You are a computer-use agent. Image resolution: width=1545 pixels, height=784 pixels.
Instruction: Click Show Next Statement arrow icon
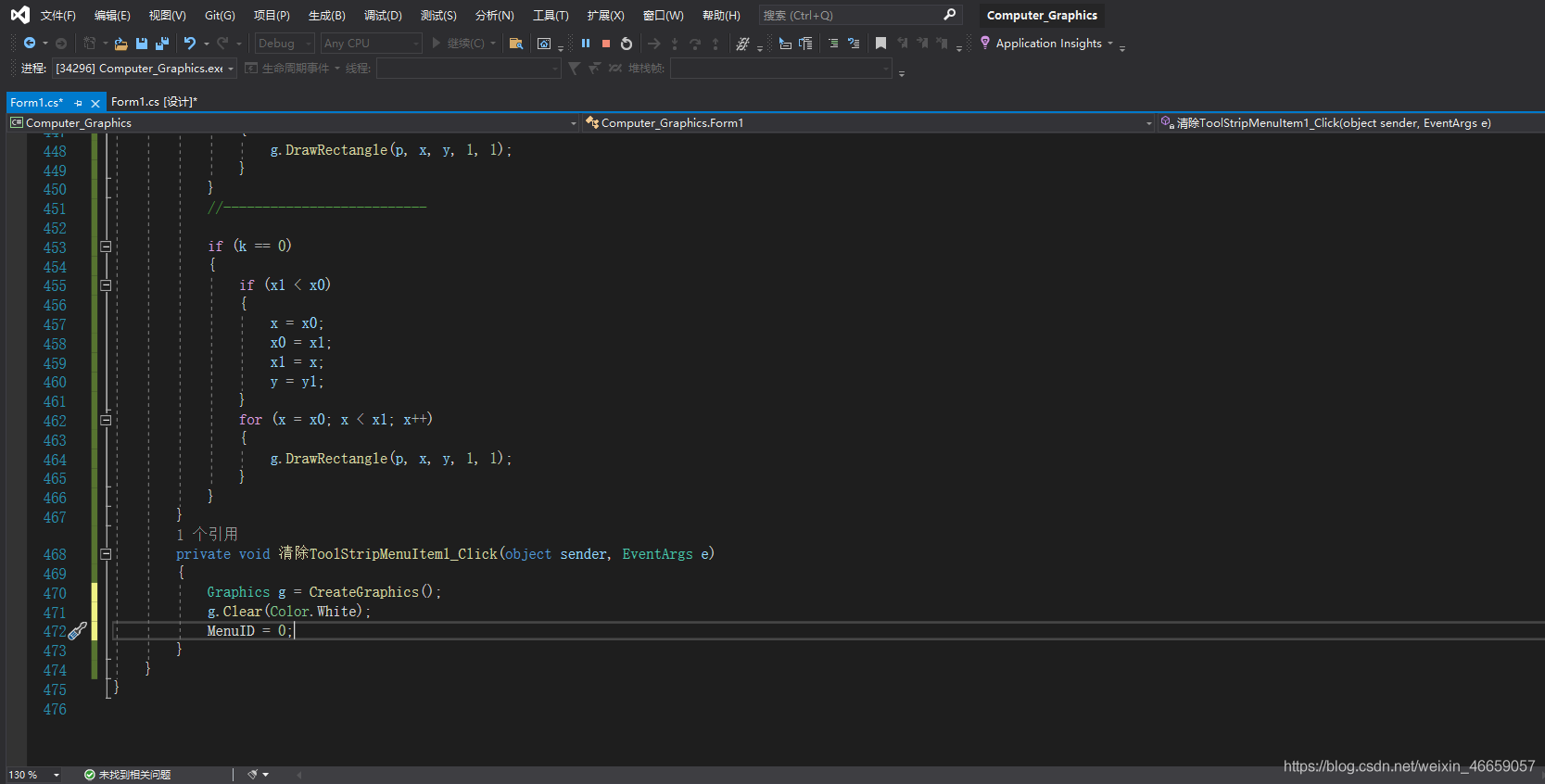pyautogui.click(x=654, y=44)
